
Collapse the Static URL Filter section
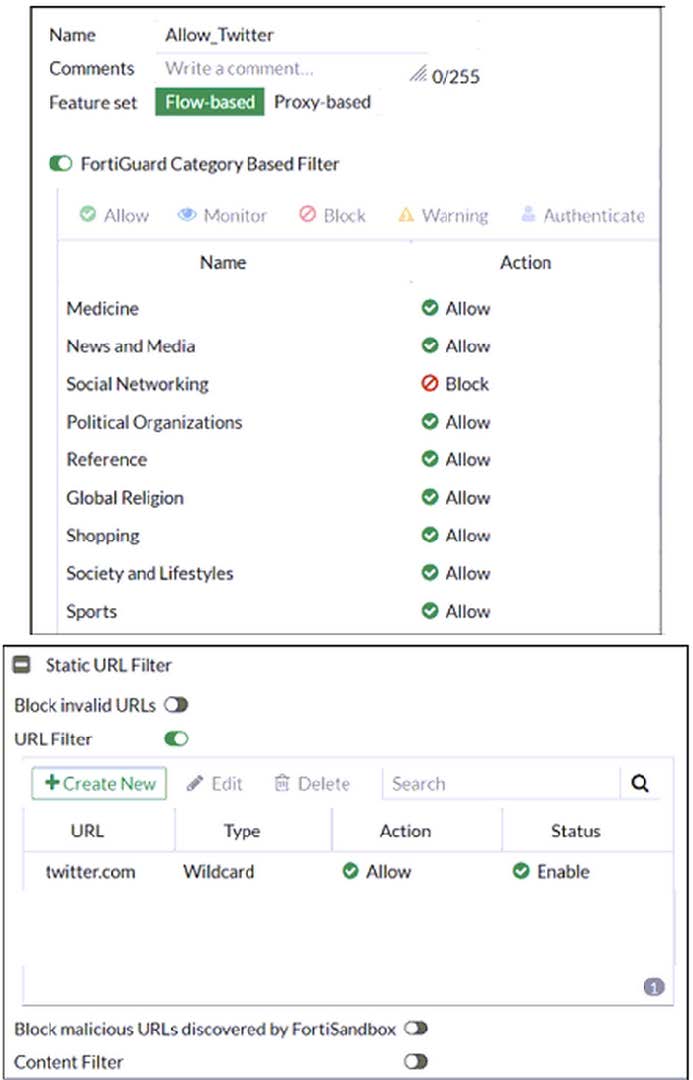(x=21, y=664)
